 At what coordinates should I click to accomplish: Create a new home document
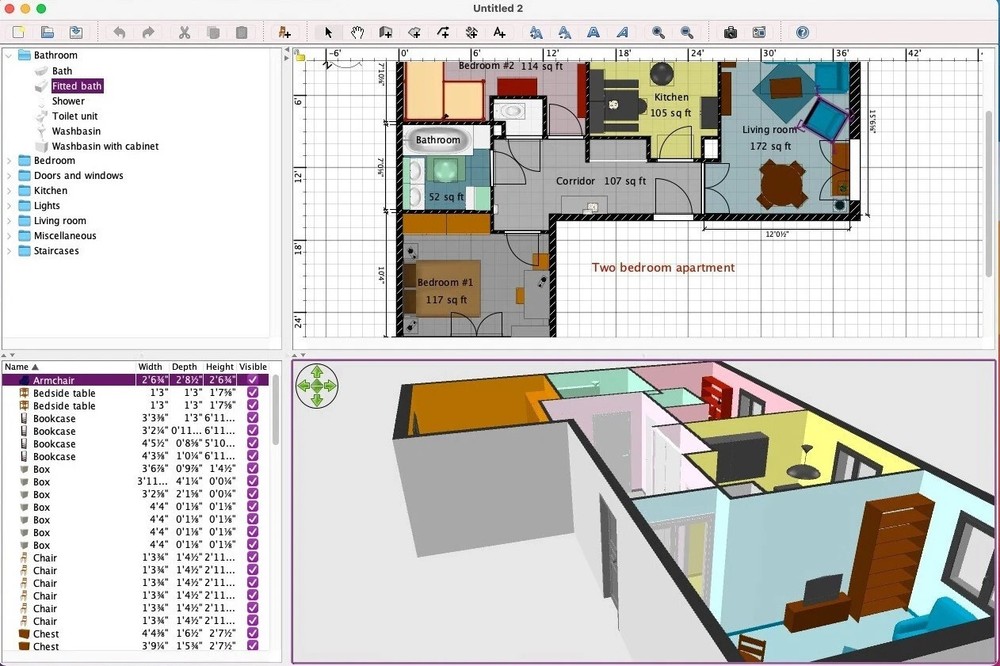click(x=17, y=32)
